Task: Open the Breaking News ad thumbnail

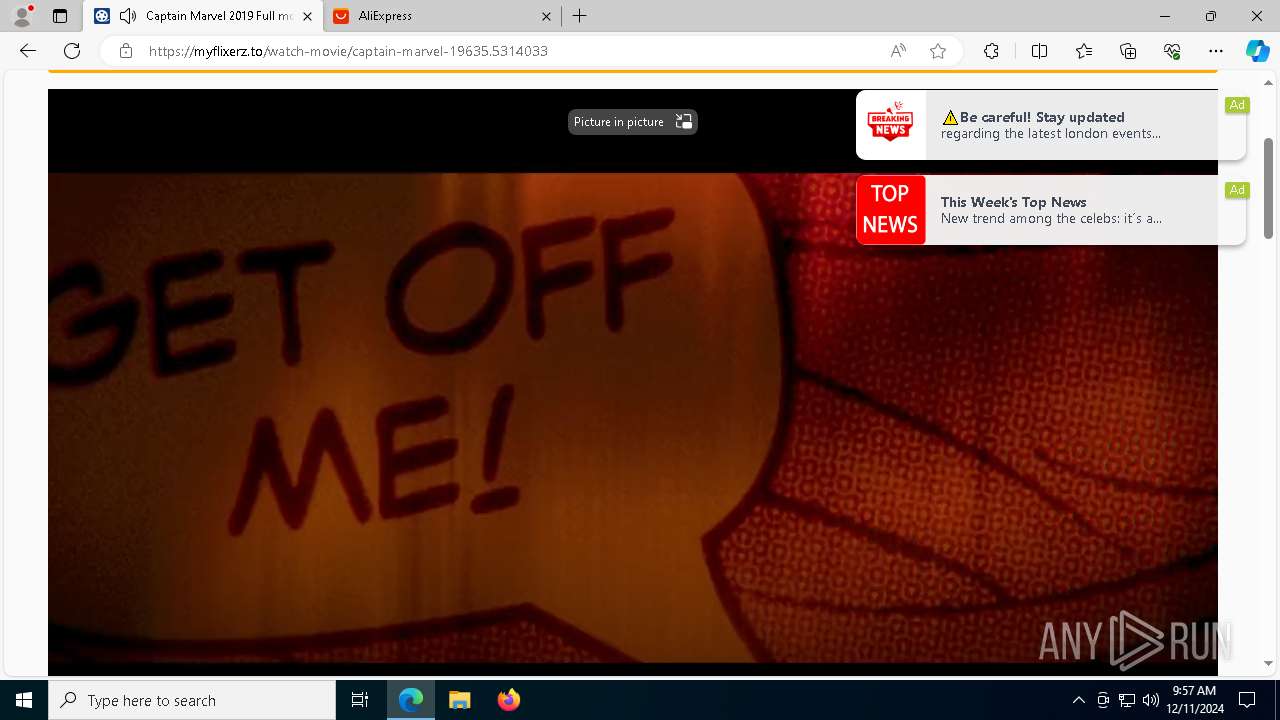Action: pos(891,125)
